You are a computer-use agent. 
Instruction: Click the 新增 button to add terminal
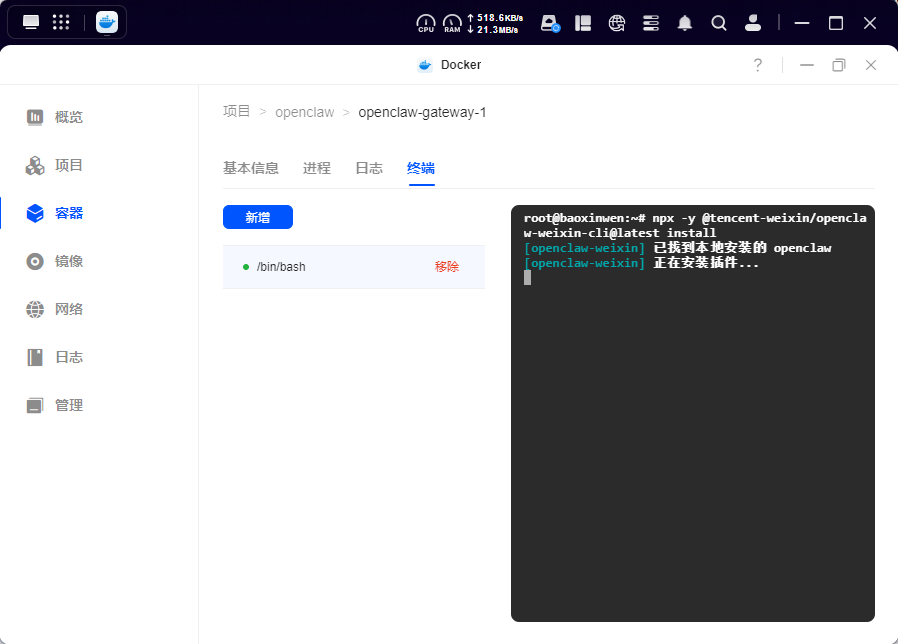(258, 217)
